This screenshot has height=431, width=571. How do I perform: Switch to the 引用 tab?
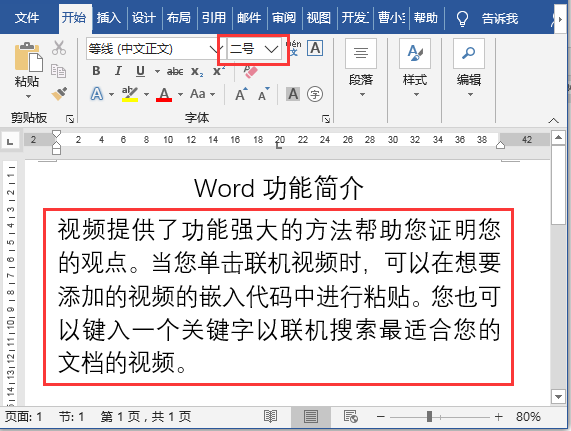pyautogui.click(x=214, y=17)
